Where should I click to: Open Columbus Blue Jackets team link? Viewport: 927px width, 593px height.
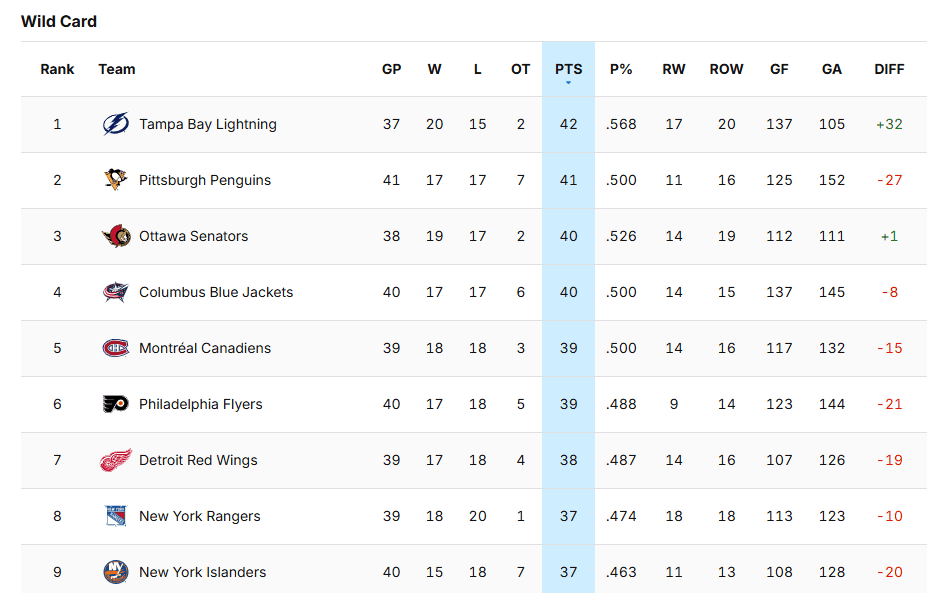(216, 293)
